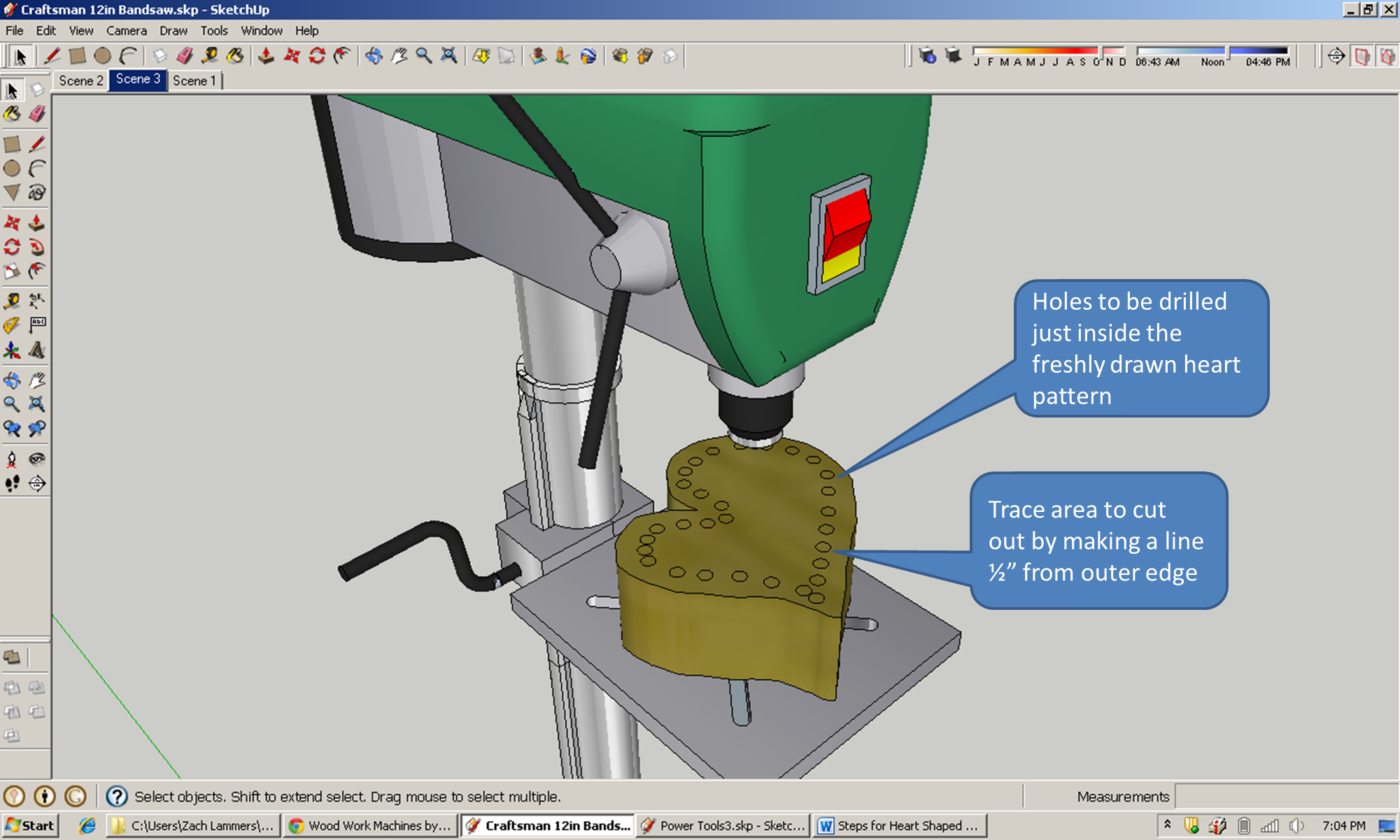Open Steps for Heart Shaped Word document
The image size is (1400, 840).
click(x=900, y=826)
